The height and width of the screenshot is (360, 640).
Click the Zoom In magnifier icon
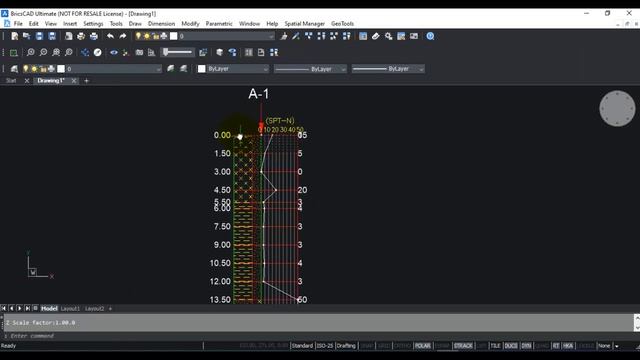tap(31, 52)
